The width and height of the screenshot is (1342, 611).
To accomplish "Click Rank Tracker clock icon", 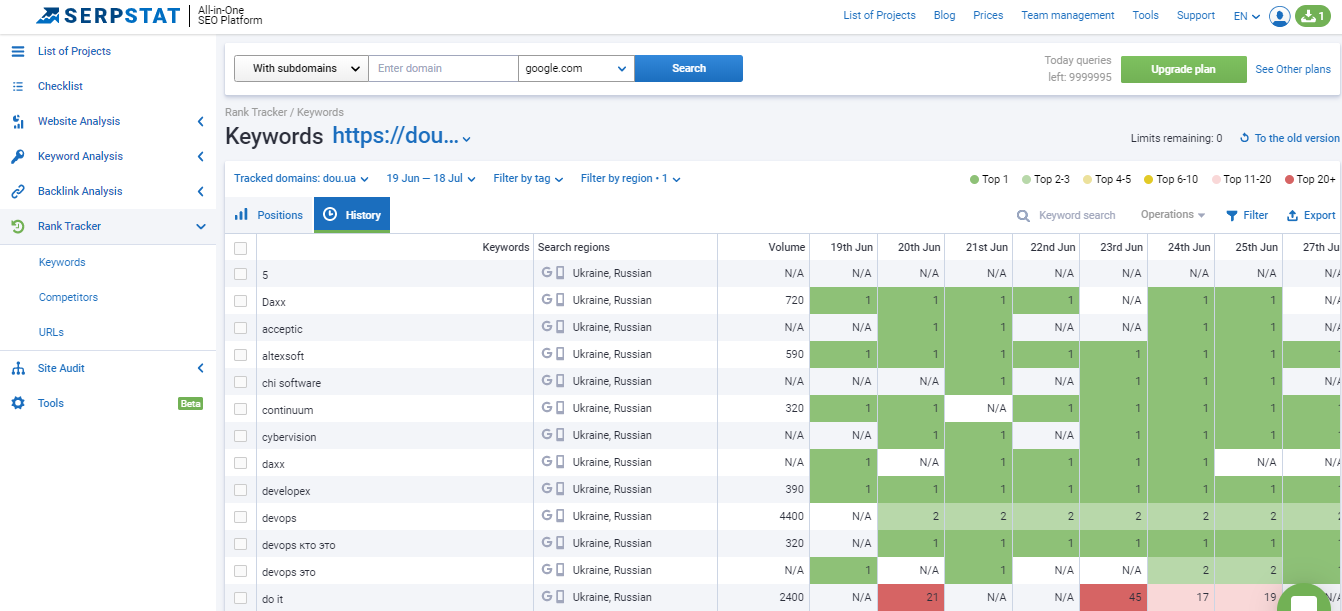I will click(x=18, y=226).
